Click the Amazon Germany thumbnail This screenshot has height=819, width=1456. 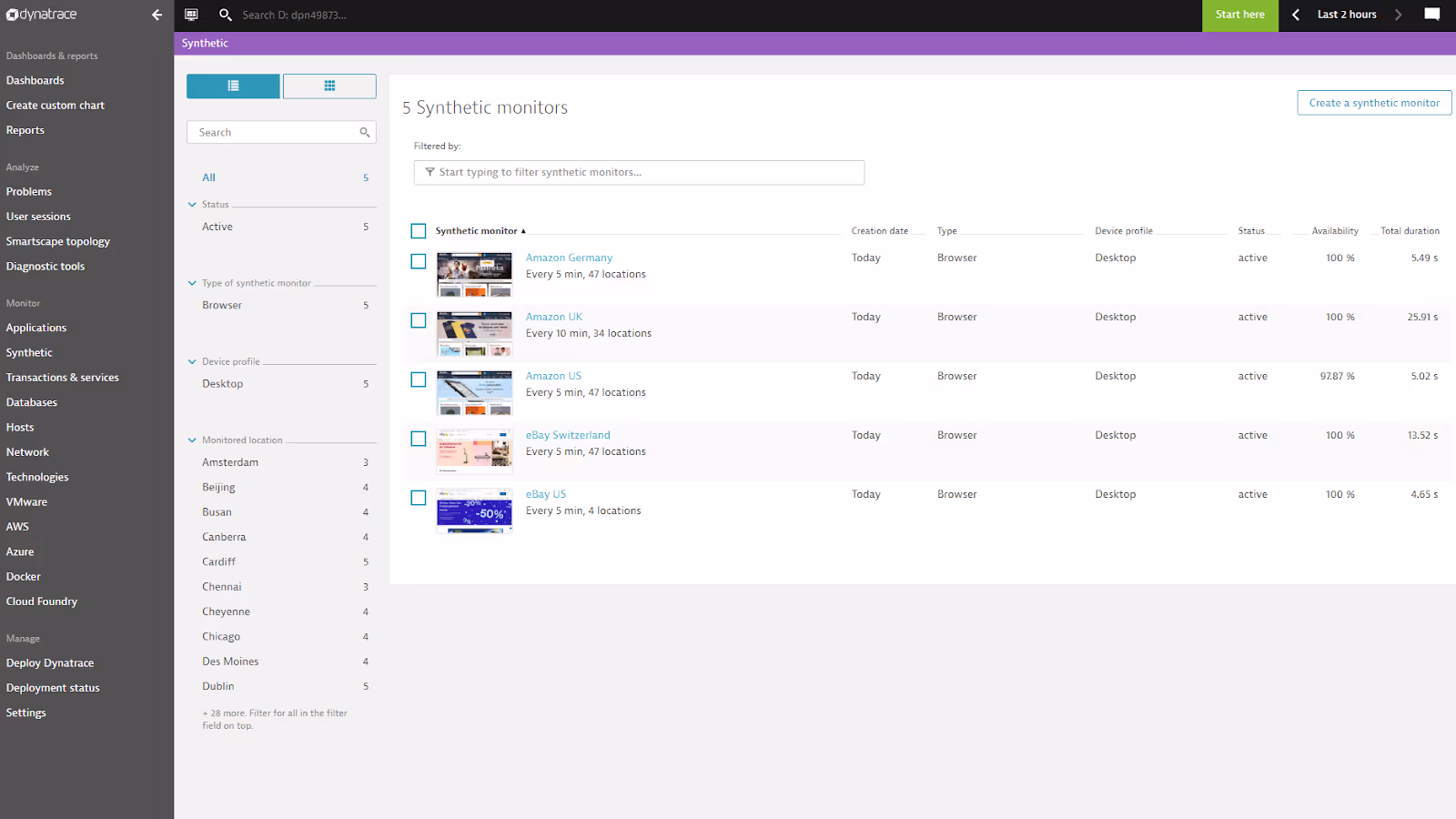pos(474,275)
